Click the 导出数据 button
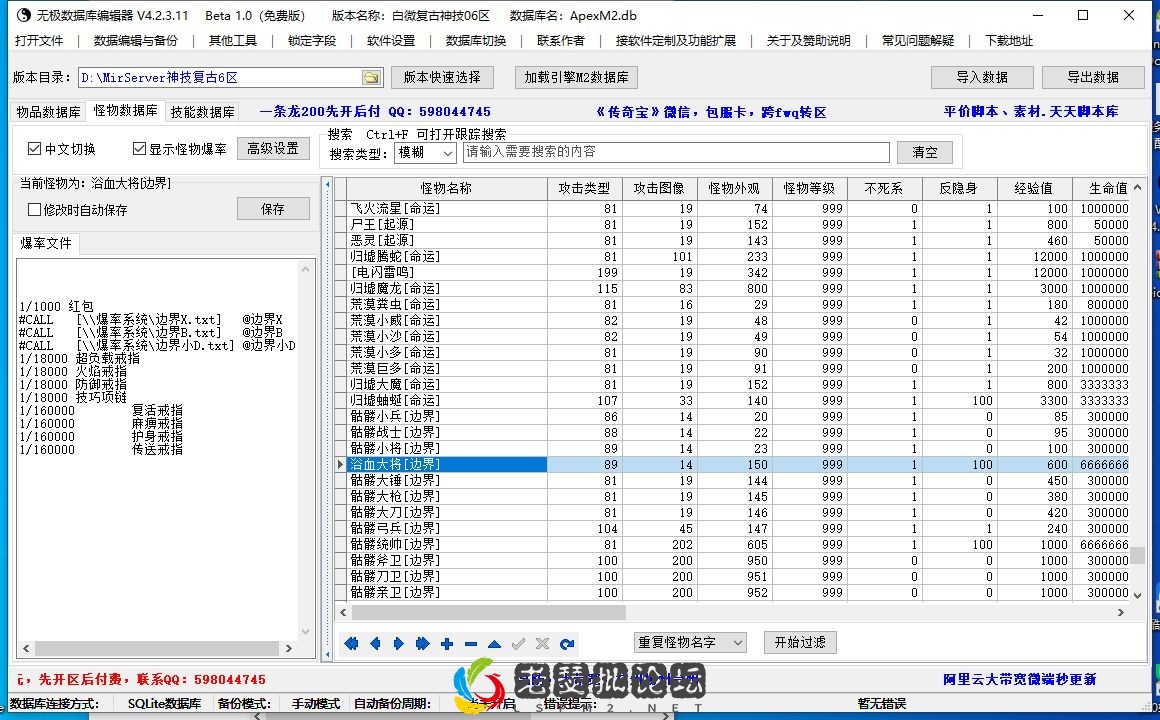 click(1093, 77)
